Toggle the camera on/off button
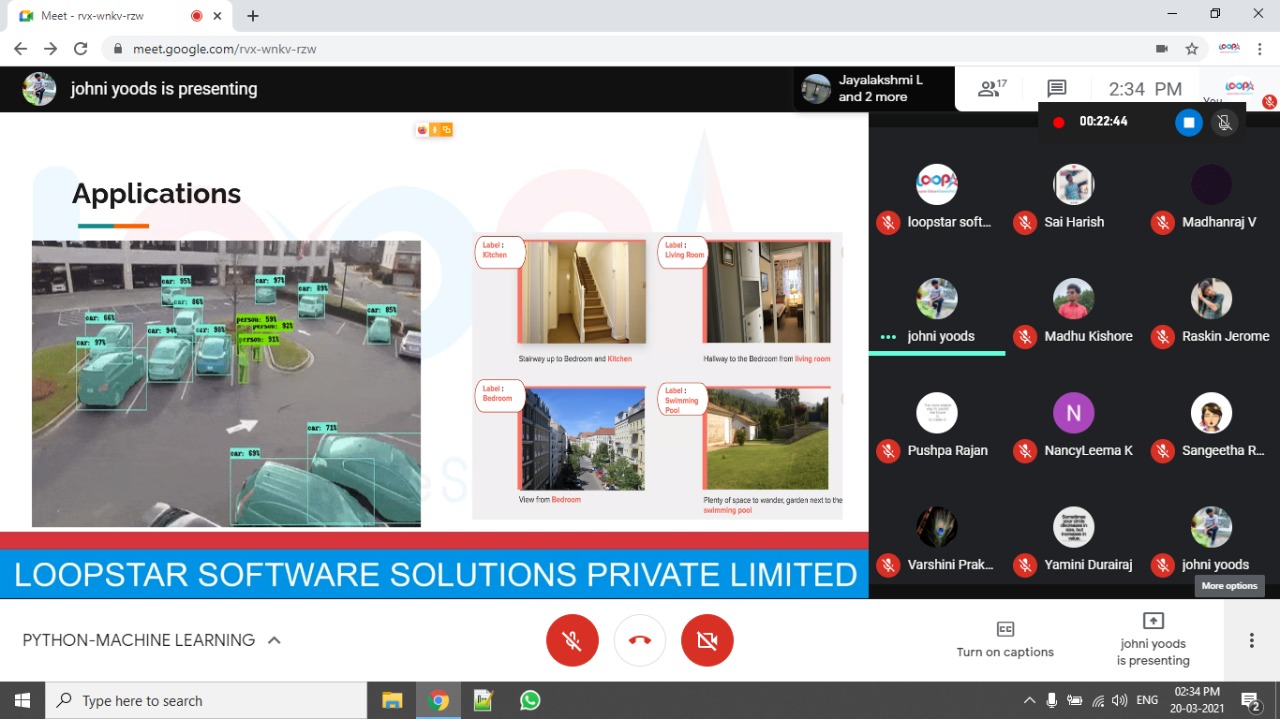 click(x=707, y=640)
